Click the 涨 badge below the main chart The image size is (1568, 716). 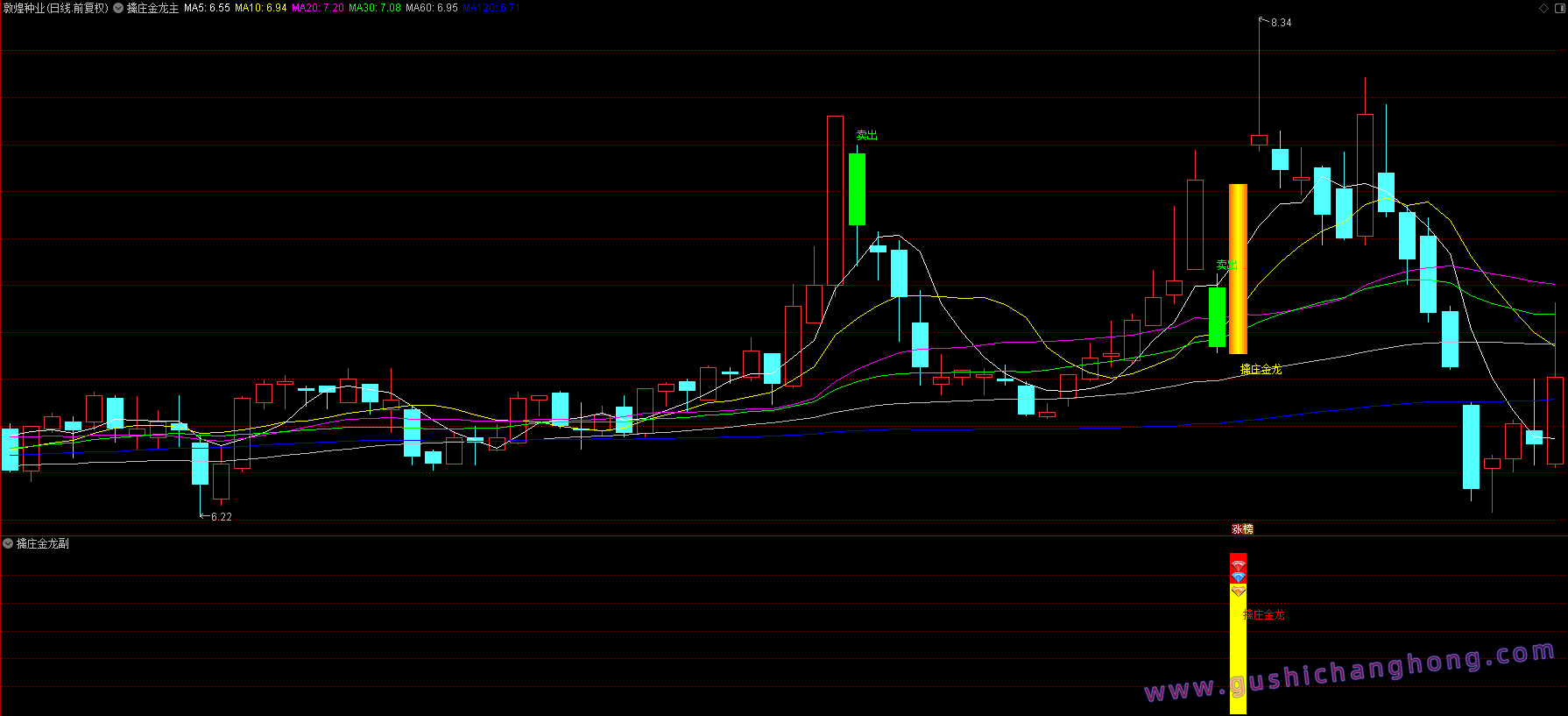tap(1237, 529)
